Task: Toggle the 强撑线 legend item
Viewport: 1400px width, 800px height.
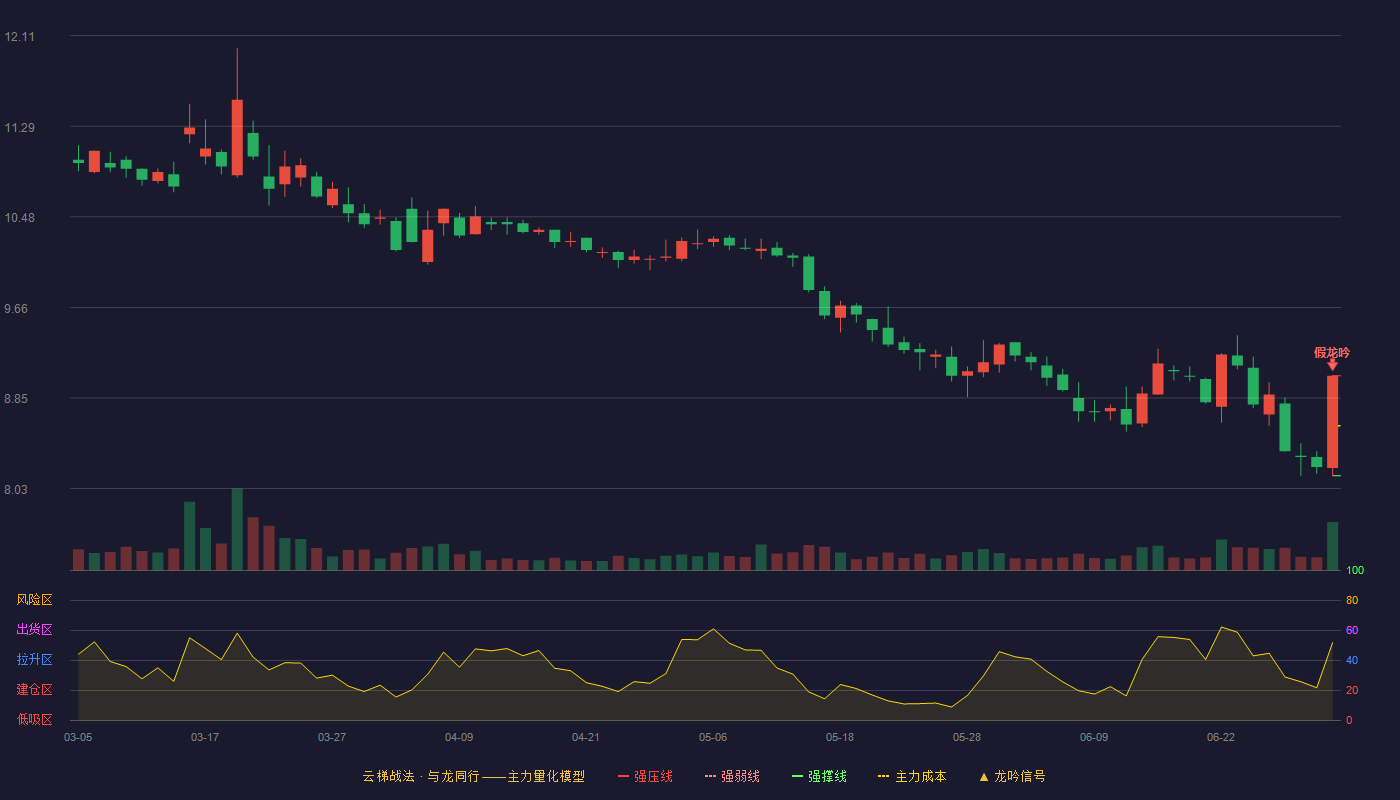Action: click(x=819, y=776)
